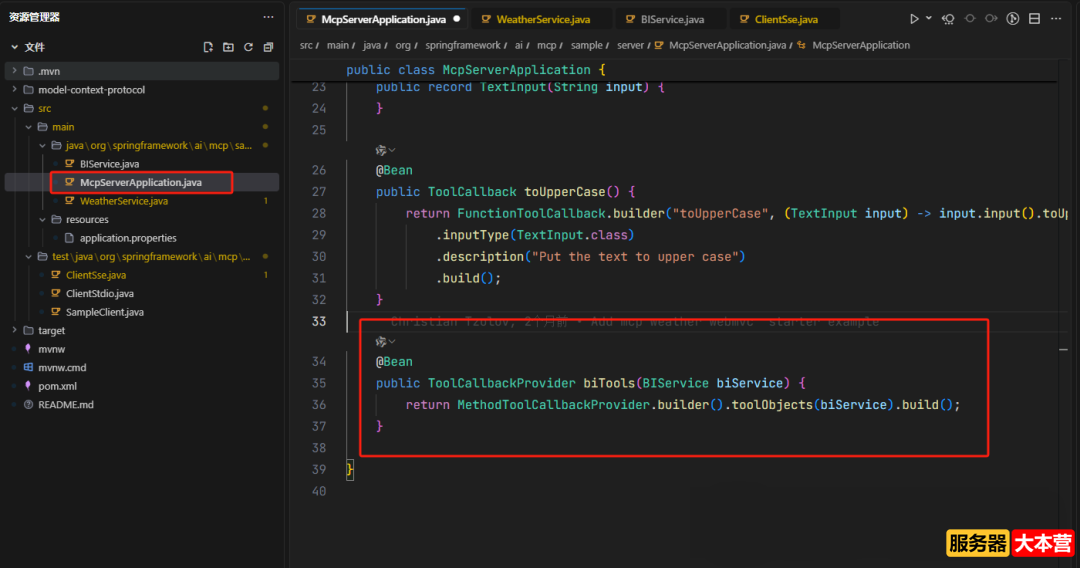Click the MethodToolCallbackProvider return statement
The width and height of the screenshot is (1080, 568).
[x=683, y=405]
